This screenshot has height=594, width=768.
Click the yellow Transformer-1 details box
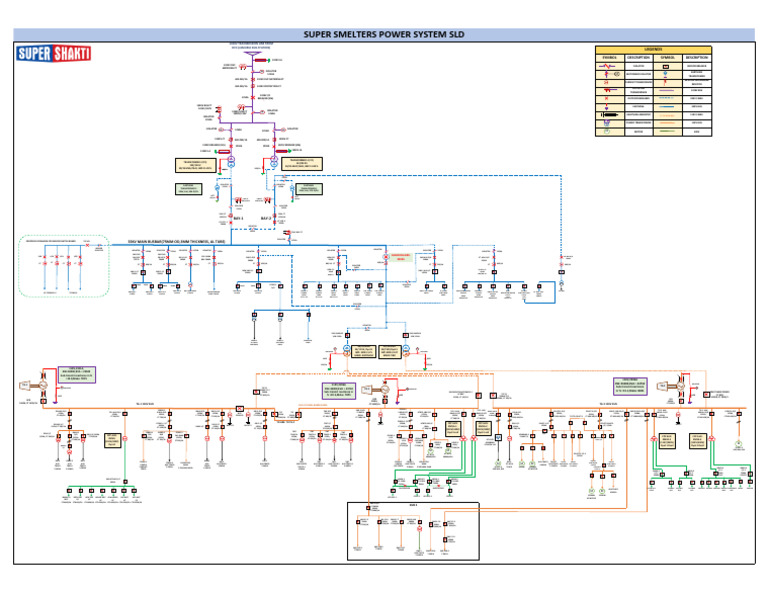tap(196, 166)
